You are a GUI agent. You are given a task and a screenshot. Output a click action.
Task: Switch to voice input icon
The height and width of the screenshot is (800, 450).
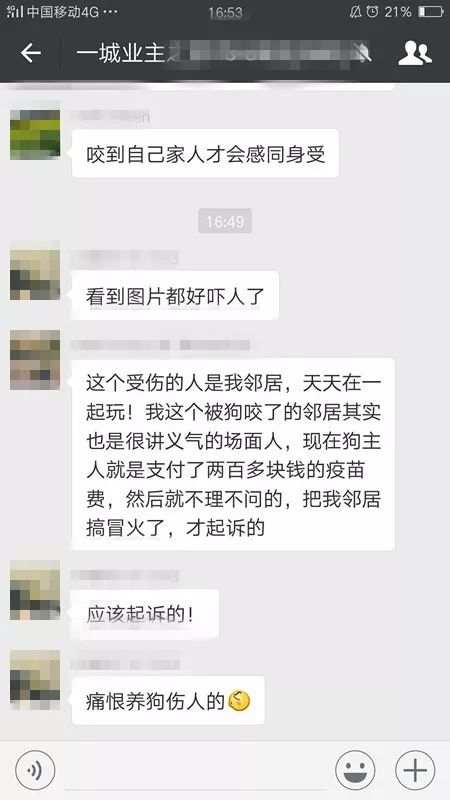[35, 770]
